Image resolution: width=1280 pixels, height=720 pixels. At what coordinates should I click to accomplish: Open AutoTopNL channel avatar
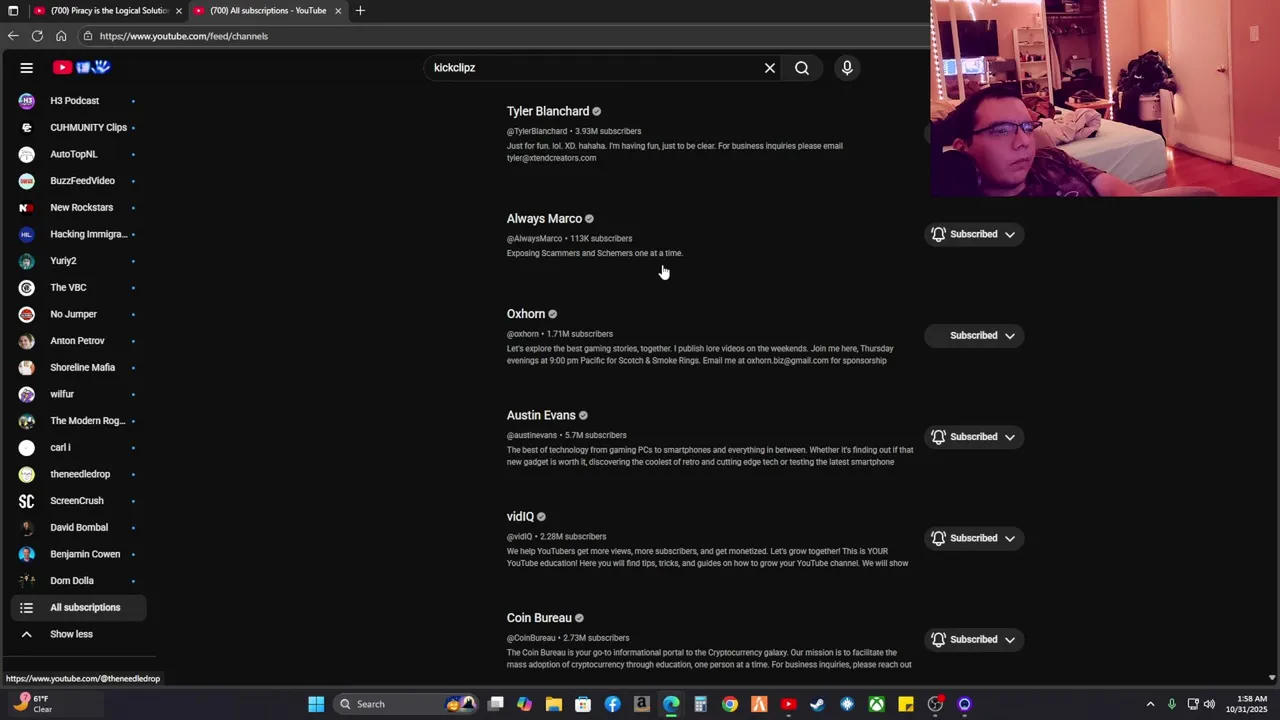[x=27, y=154]
